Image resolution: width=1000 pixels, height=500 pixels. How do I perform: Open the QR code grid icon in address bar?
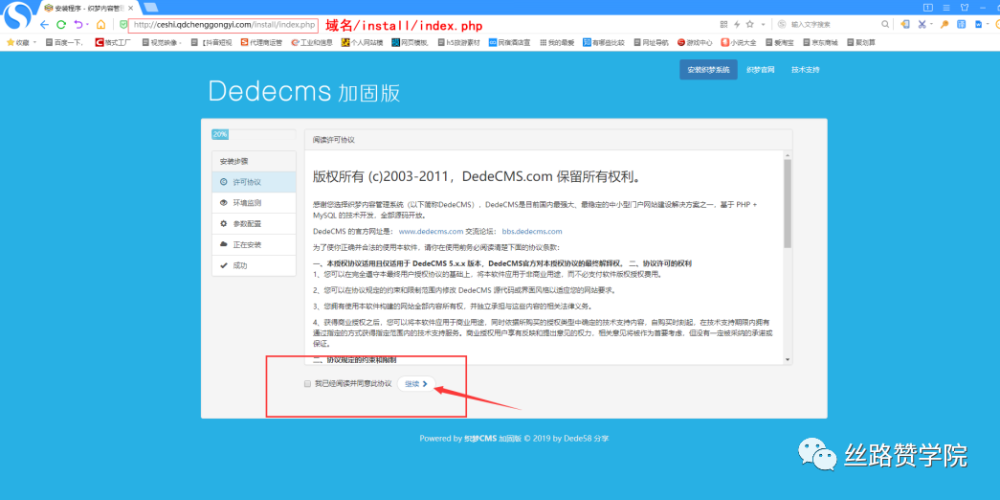(x=723, y=24)
